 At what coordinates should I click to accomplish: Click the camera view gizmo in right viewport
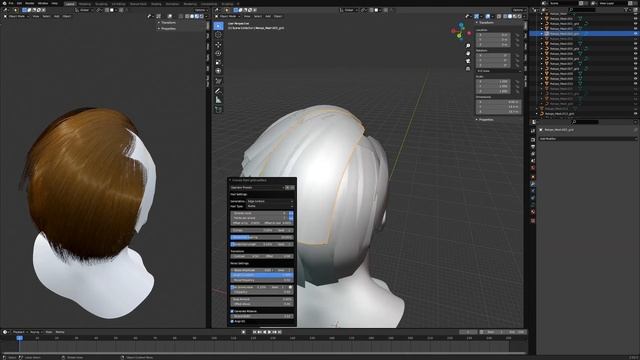(x=468, y=61)
